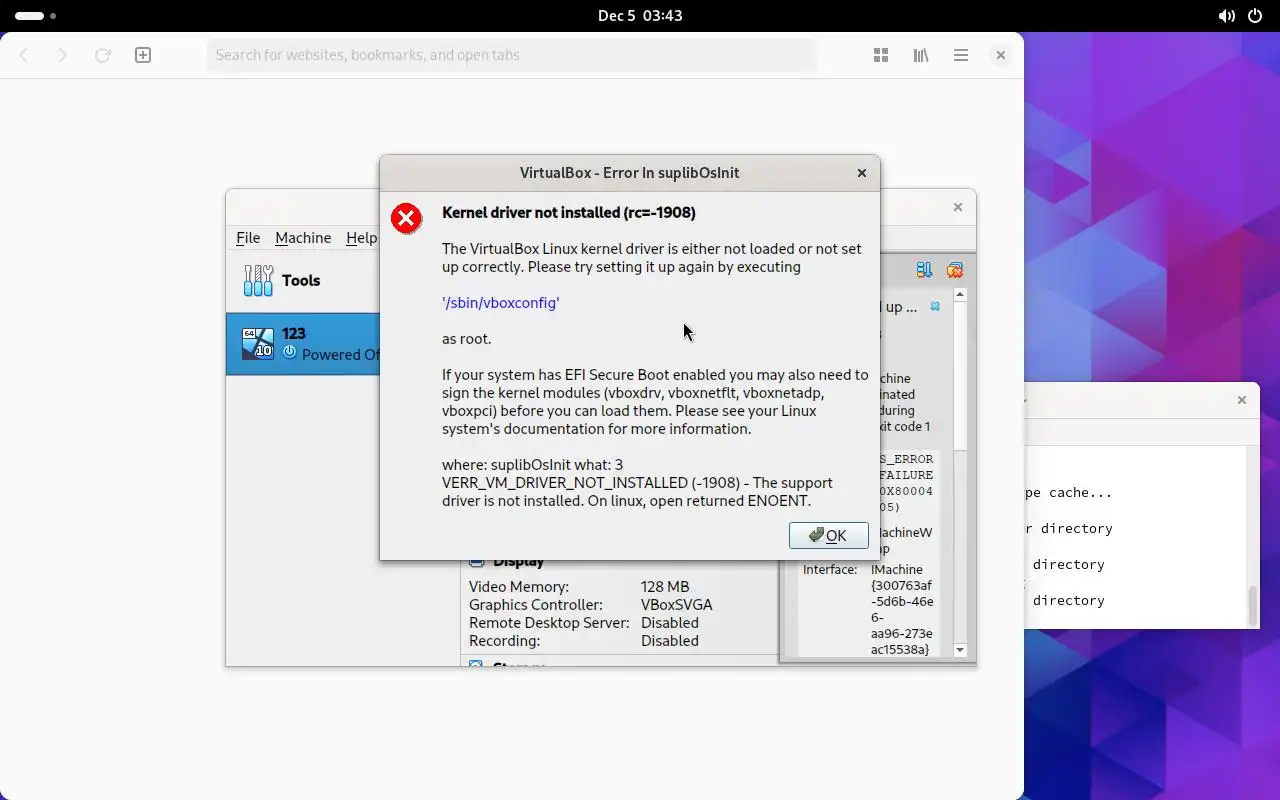Open the Help menu in VirtualBox Manager

click(361, 237)
